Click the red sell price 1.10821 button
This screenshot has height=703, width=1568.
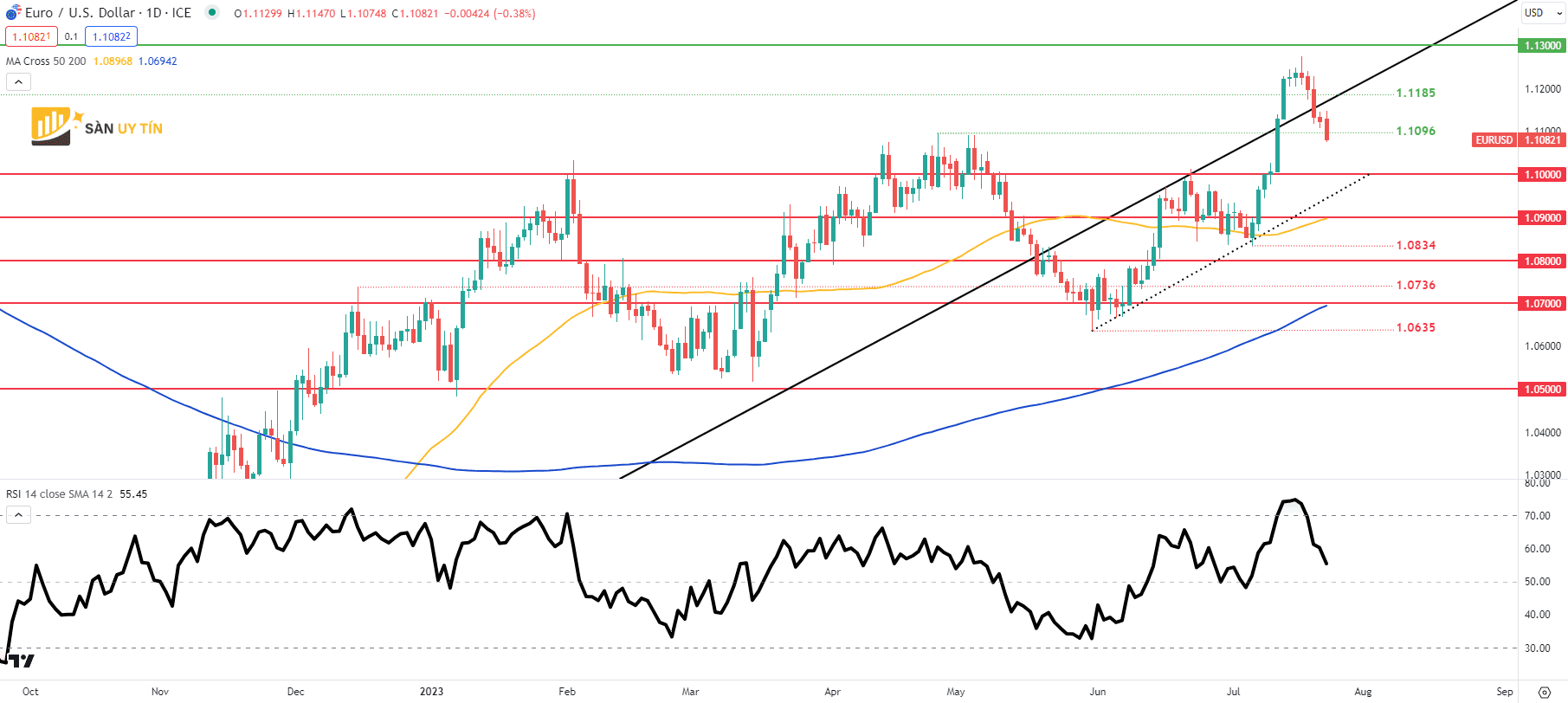point(31,36)
